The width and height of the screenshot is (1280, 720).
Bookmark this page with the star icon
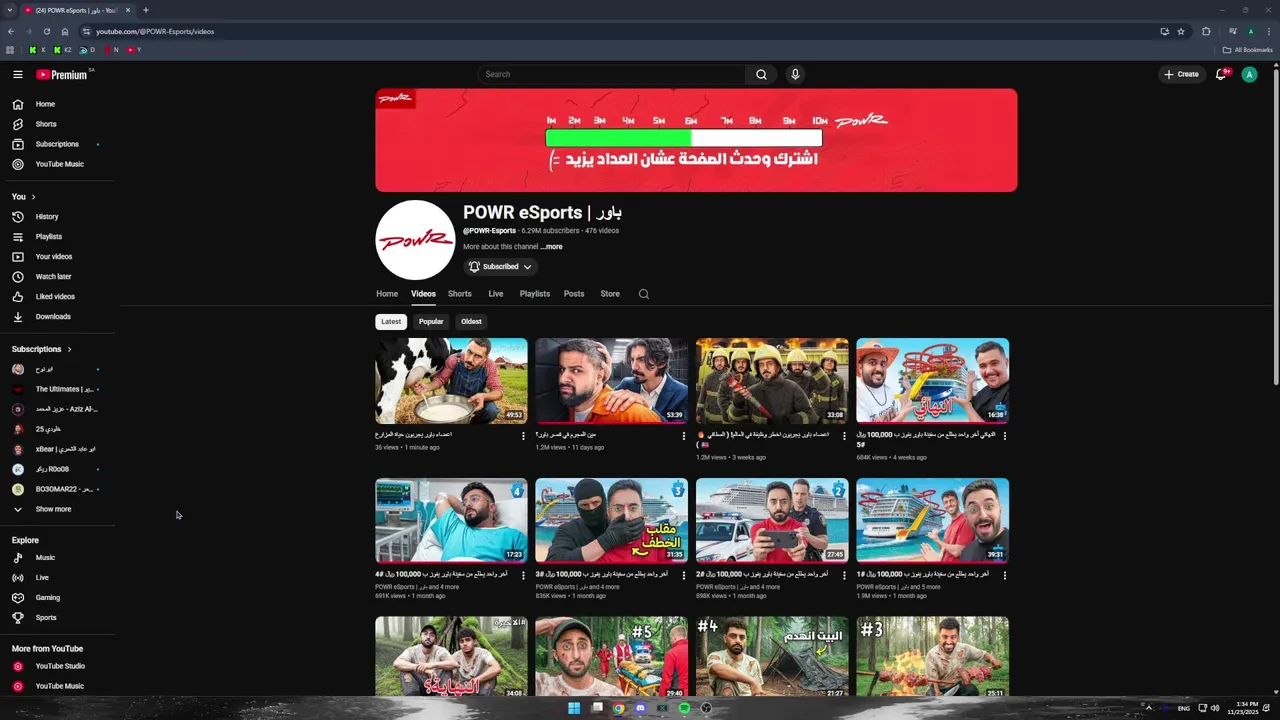[x=1181, y=31]
